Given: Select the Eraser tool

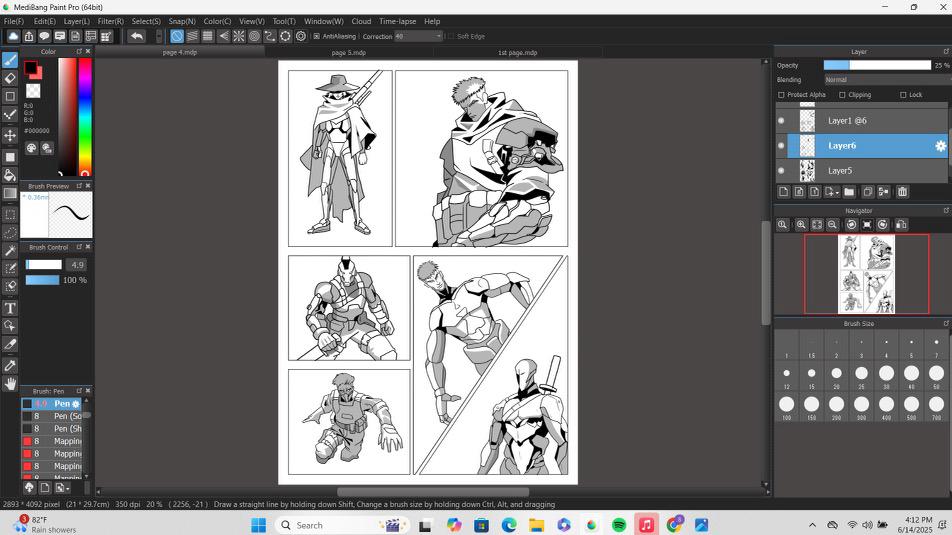Looking at the screenshot, I should [10, 78].
